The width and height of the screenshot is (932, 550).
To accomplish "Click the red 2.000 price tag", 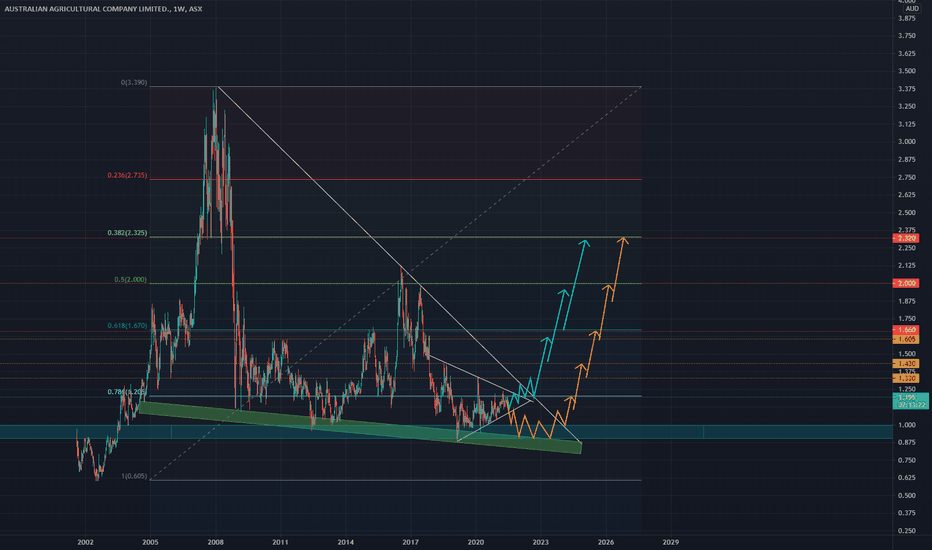I will pyautogui.click(x=906, y=284).
